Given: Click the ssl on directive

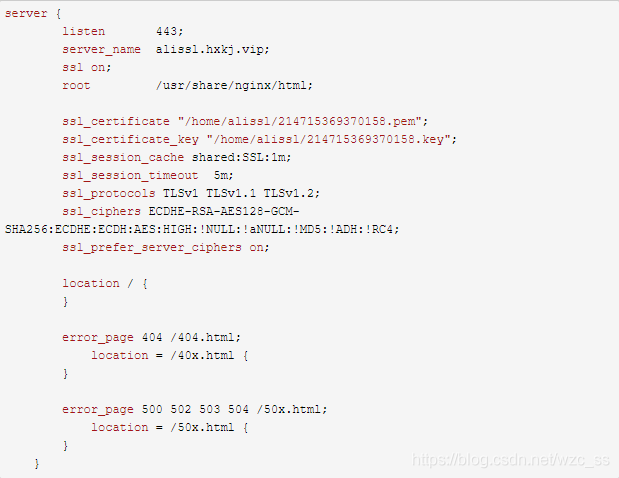Looking at the screenshot, I should pos(87,67).
